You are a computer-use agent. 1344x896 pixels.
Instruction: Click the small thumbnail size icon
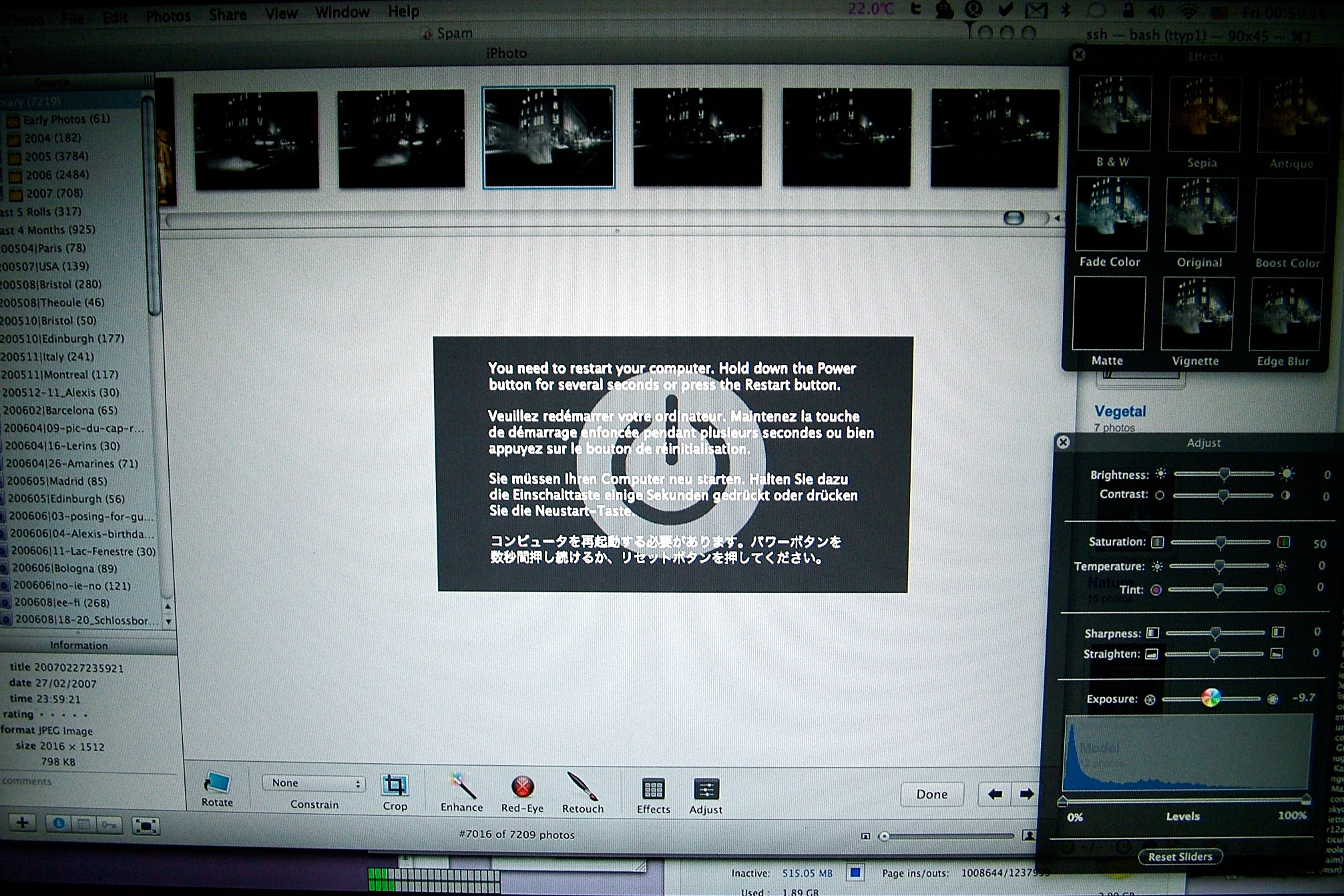tap(865, 836)
